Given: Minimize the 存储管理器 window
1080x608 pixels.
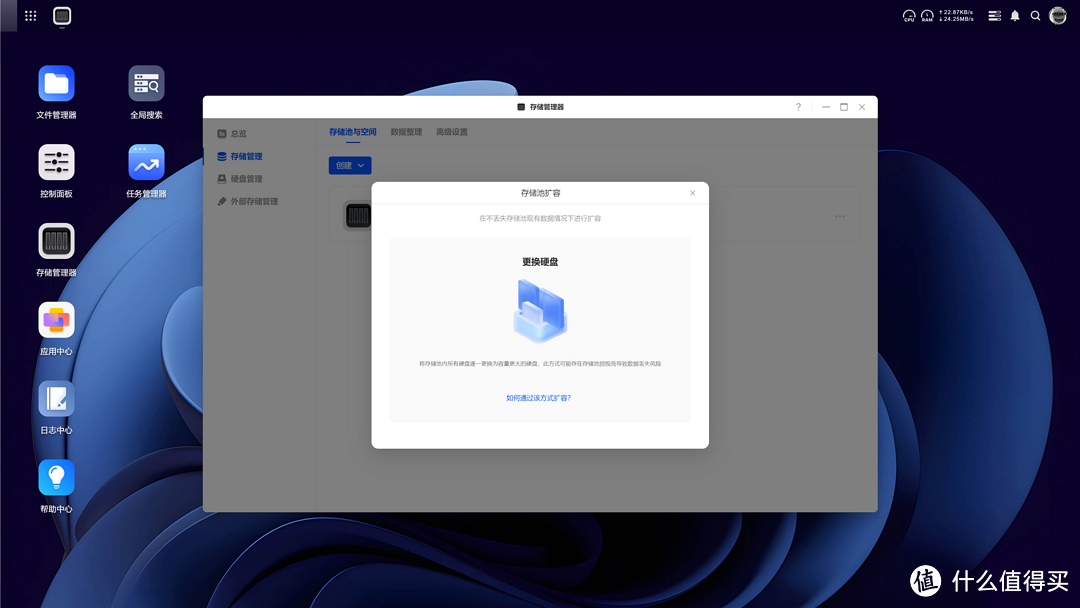Looking at the screenshot, I should point(825,107).
